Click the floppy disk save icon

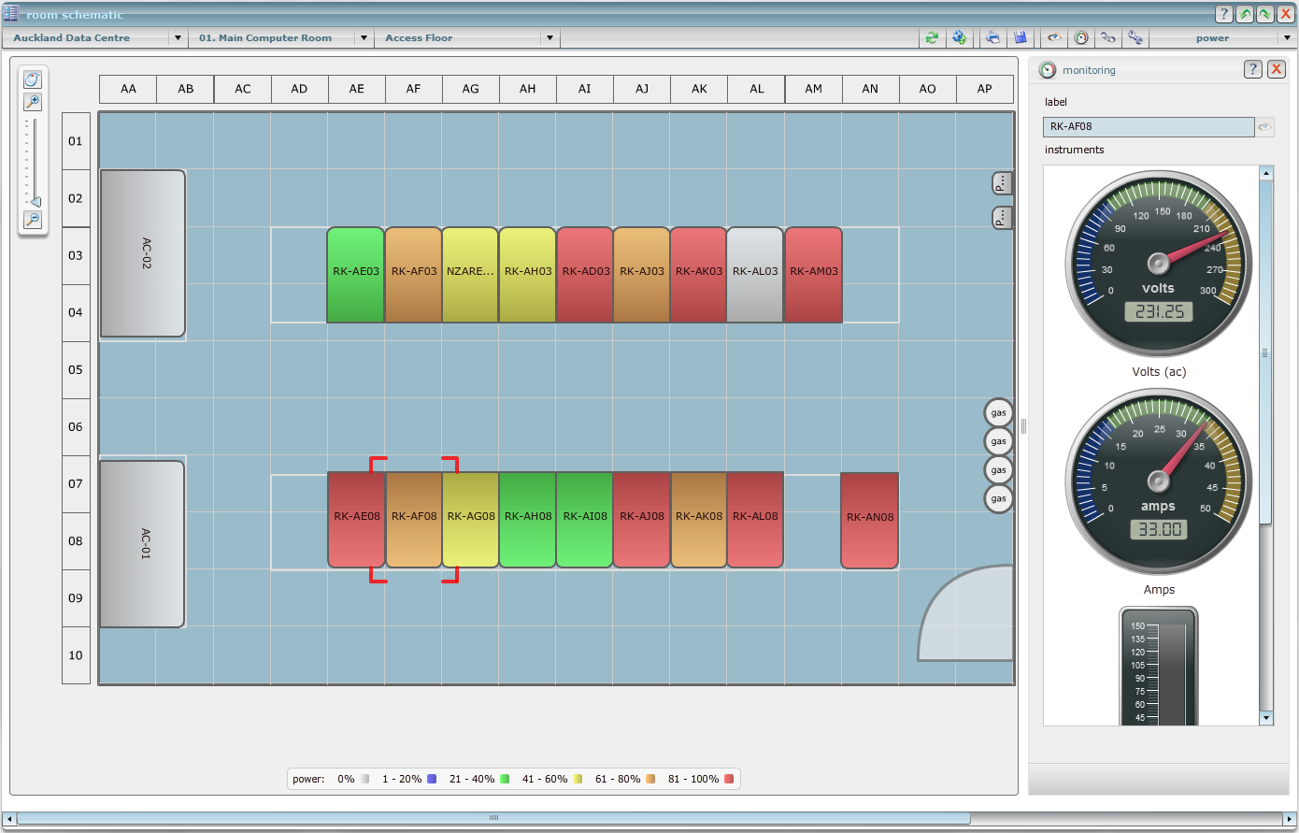[1020, 38]
